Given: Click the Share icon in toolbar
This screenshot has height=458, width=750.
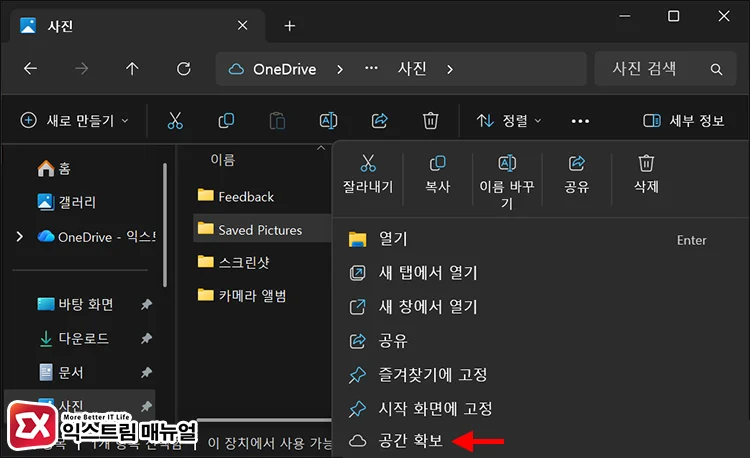Looking at the screenshot, I should click(x=380, y=120).
